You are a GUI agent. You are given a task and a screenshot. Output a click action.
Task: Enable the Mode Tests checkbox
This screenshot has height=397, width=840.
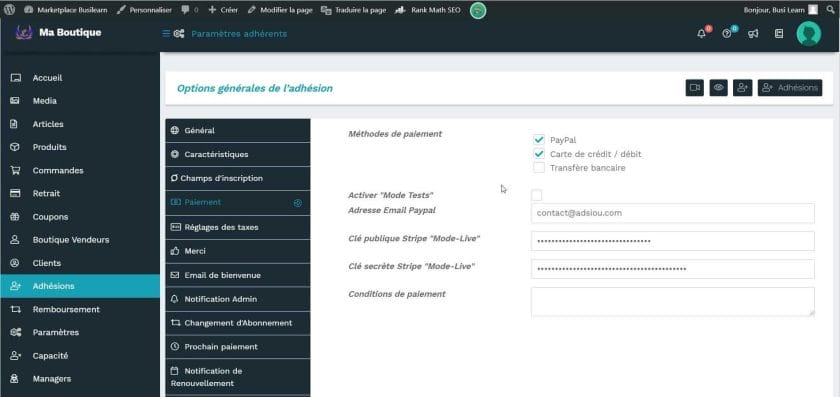coord(536,195)
